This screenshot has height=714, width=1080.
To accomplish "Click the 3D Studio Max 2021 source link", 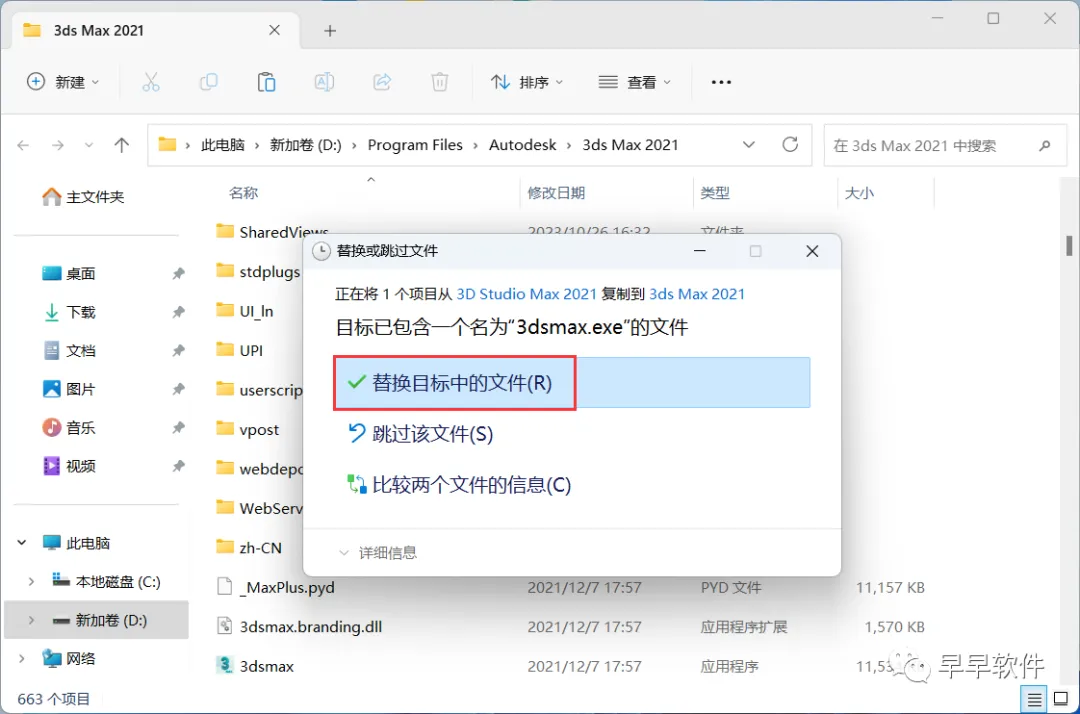I will click(526, 294).
